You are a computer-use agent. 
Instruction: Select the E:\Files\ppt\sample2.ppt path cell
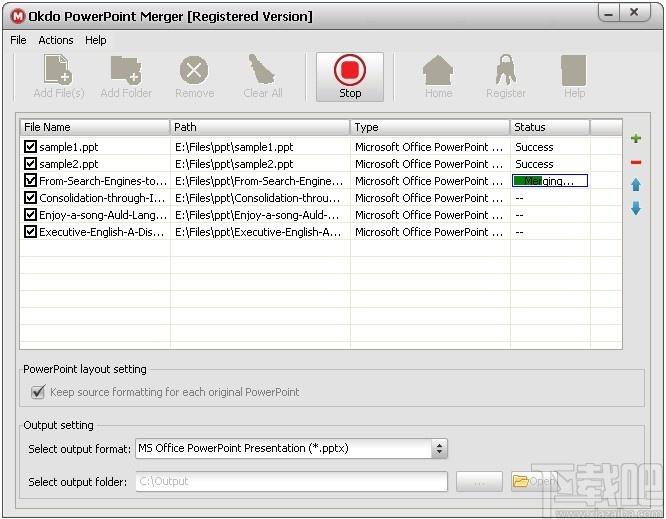coord(234,164)
